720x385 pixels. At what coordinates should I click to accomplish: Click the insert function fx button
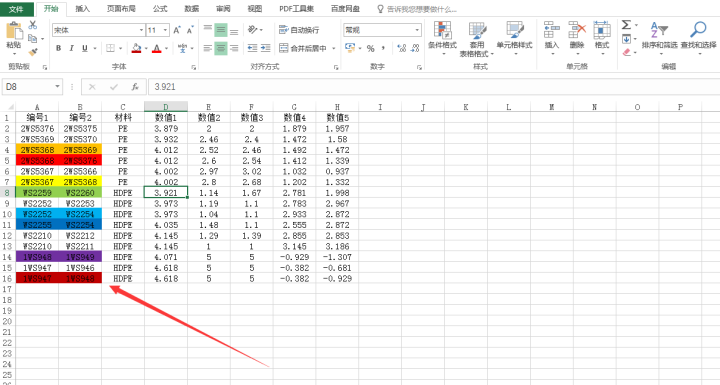(135, 86)
